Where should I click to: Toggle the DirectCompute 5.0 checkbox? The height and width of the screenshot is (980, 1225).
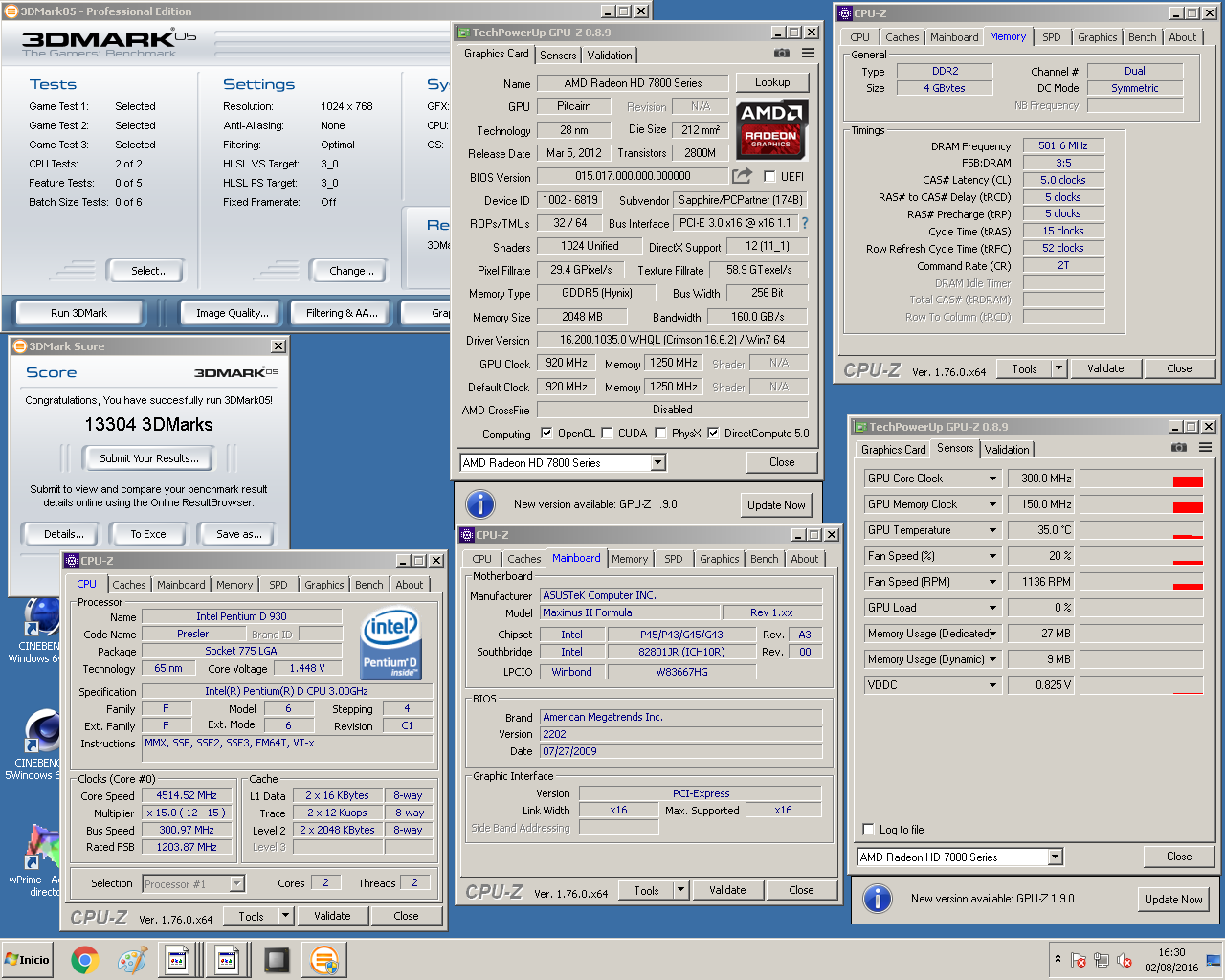pos(713,433)
